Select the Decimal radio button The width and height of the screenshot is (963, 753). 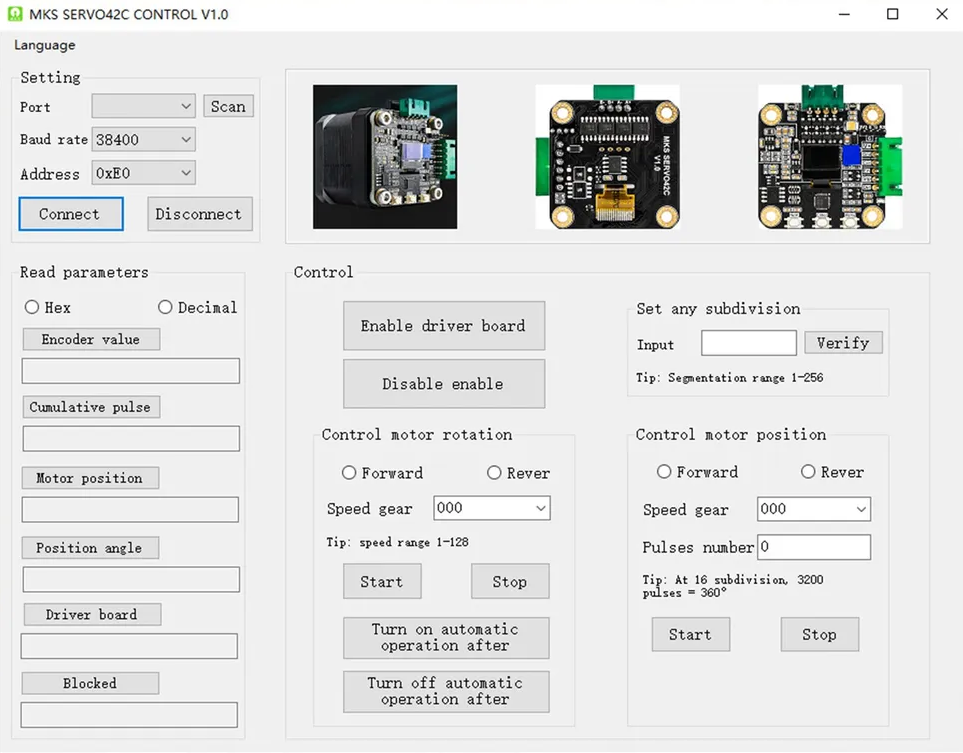pyautogui.click(x=165, y=308)
